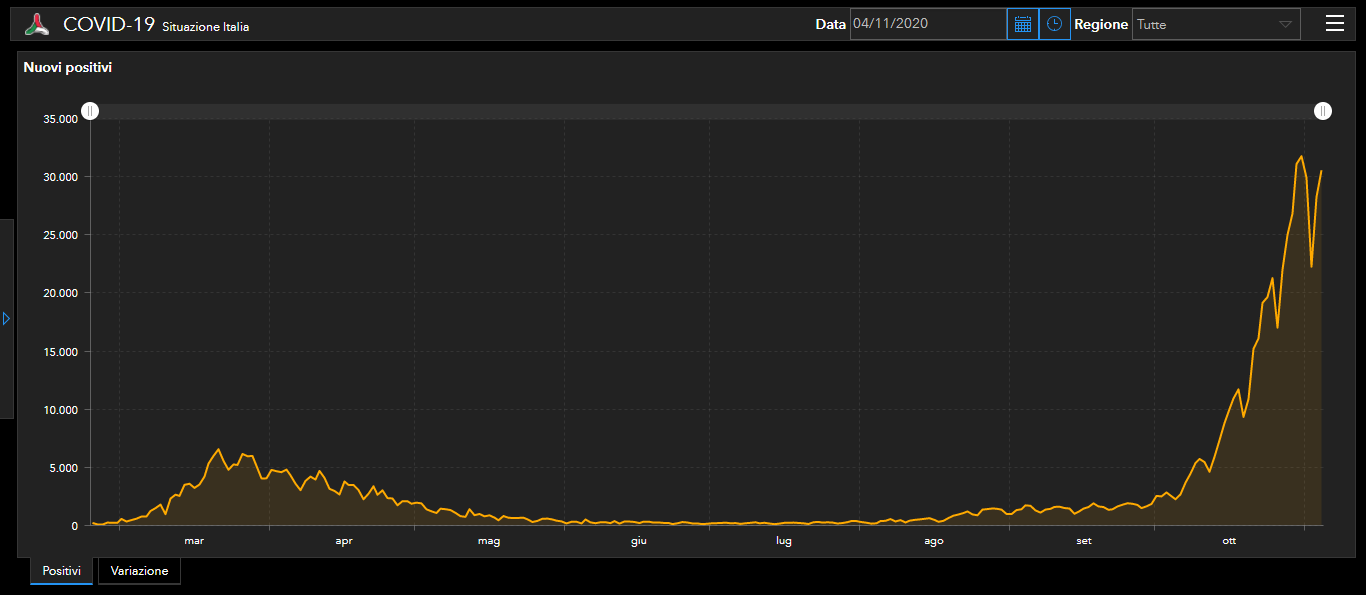Expand the collapsed left side panel
The width and height of the screenshot is (1366, 595).
(x=6, y=318)
